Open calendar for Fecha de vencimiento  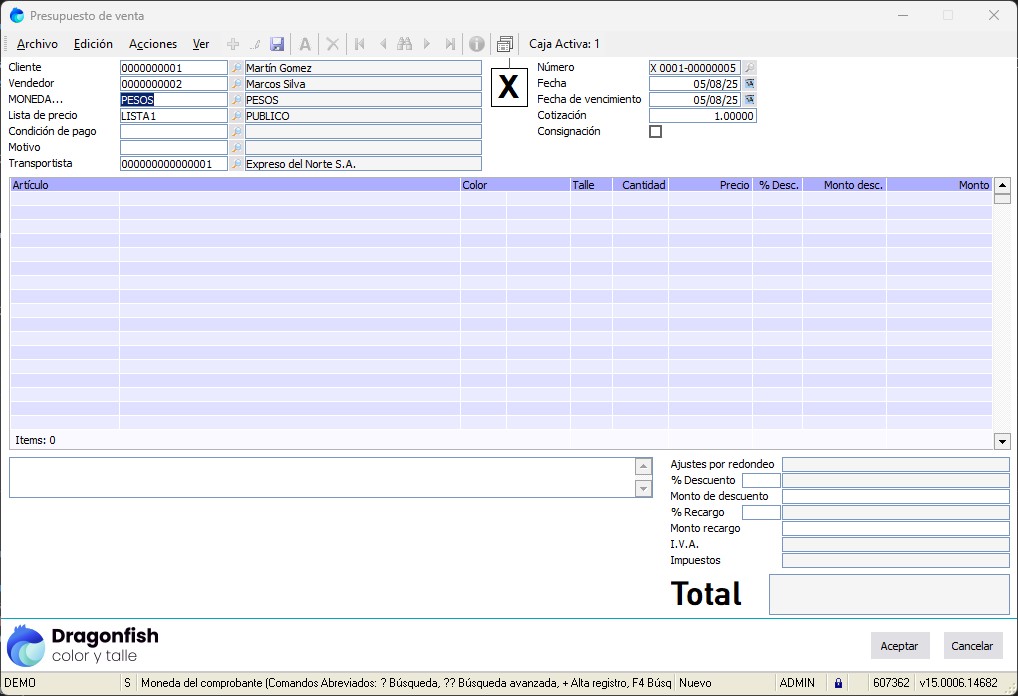point(749,100)
